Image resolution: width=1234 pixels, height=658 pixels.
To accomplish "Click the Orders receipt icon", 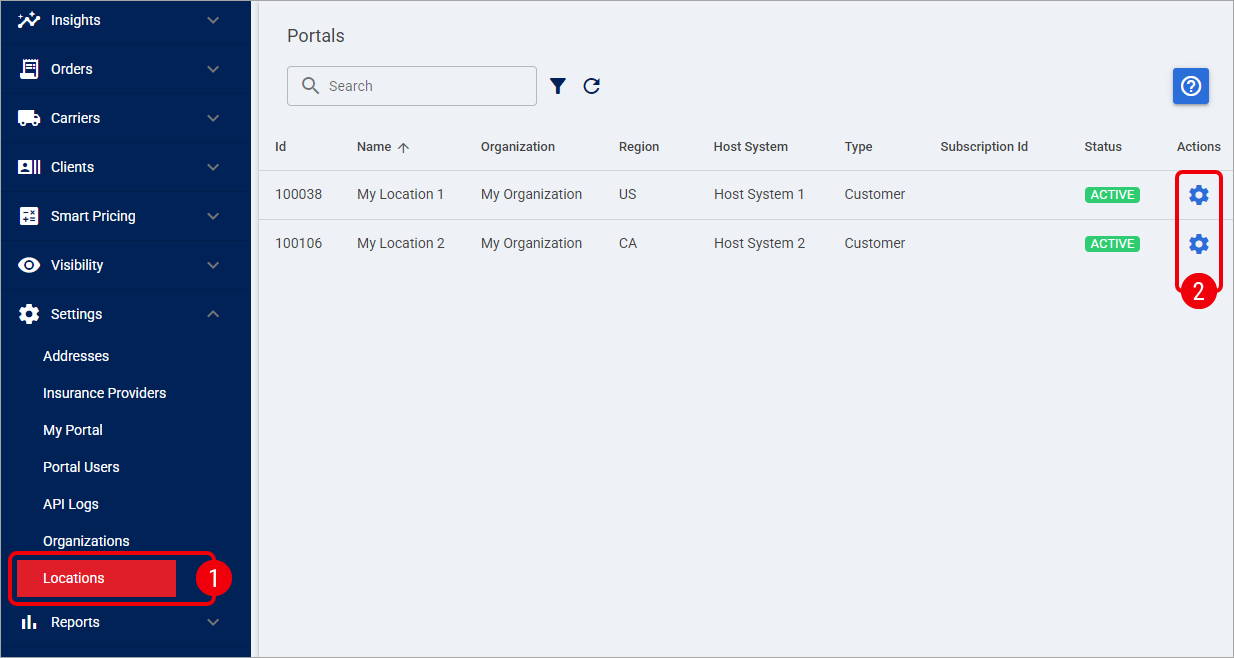I will point(29,69).
